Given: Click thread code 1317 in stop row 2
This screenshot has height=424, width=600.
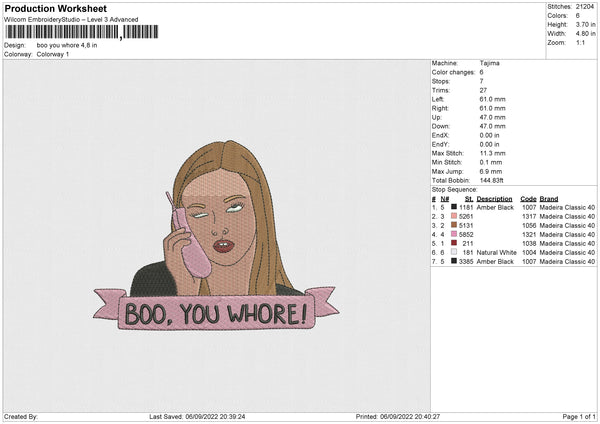Looking at the screenshot, I should (x=529, y=217).
